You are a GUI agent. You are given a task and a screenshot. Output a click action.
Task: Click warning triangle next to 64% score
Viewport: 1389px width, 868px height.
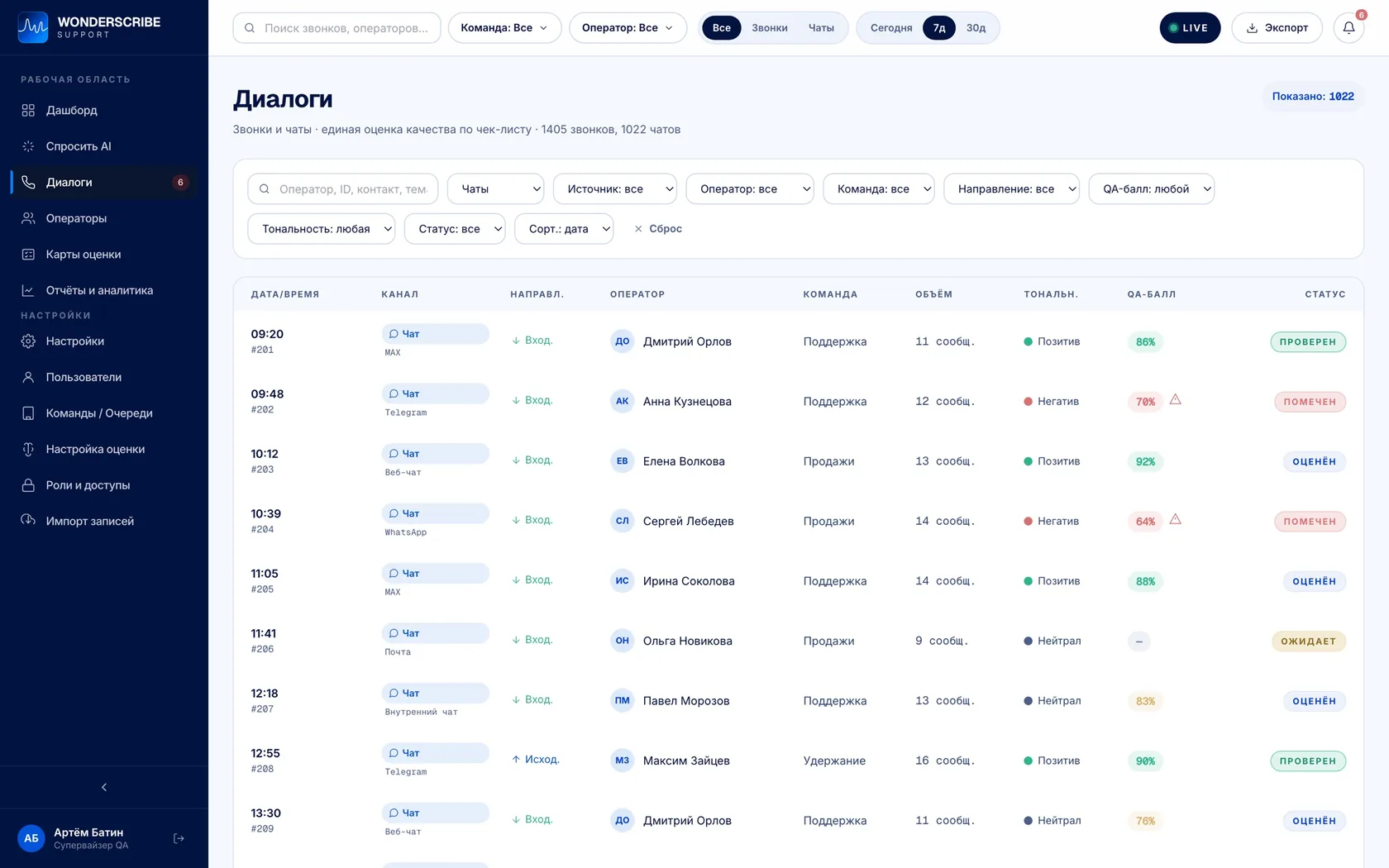tap(1175, 520)
